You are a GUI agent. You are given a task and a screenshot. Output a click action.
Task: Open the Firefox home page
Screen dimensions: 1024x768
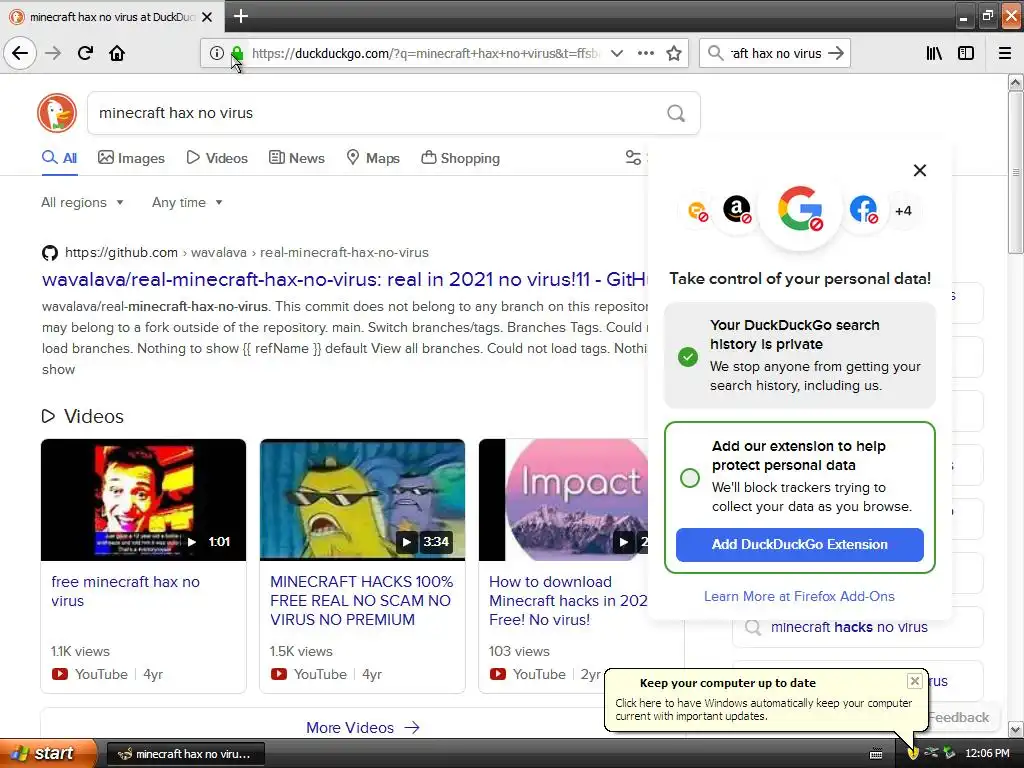(x=117, y=53)
